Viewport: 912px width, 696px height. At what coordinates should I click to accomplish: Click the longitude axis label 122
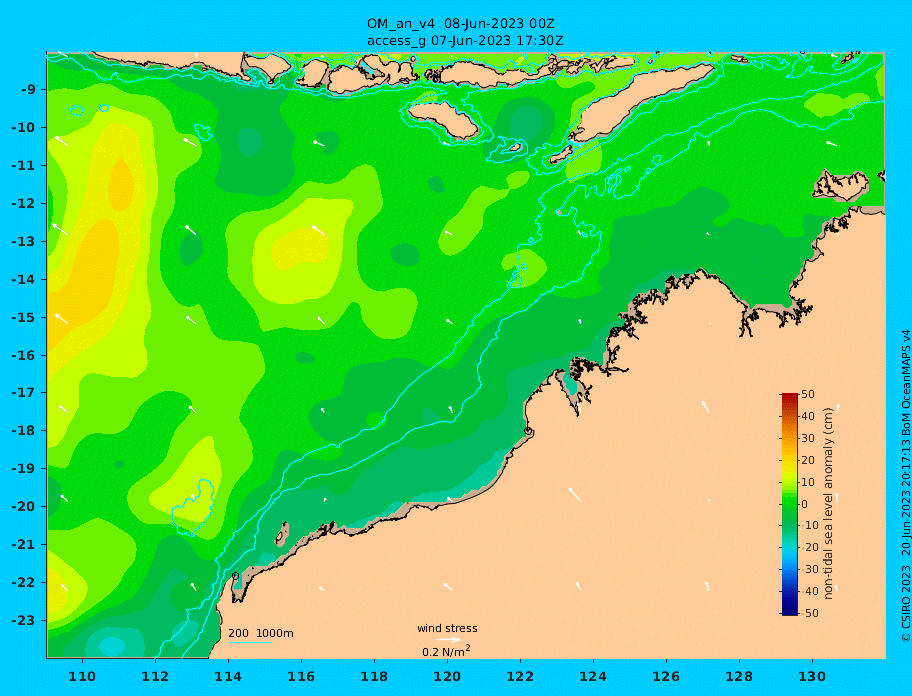click(x=520, y=677)
